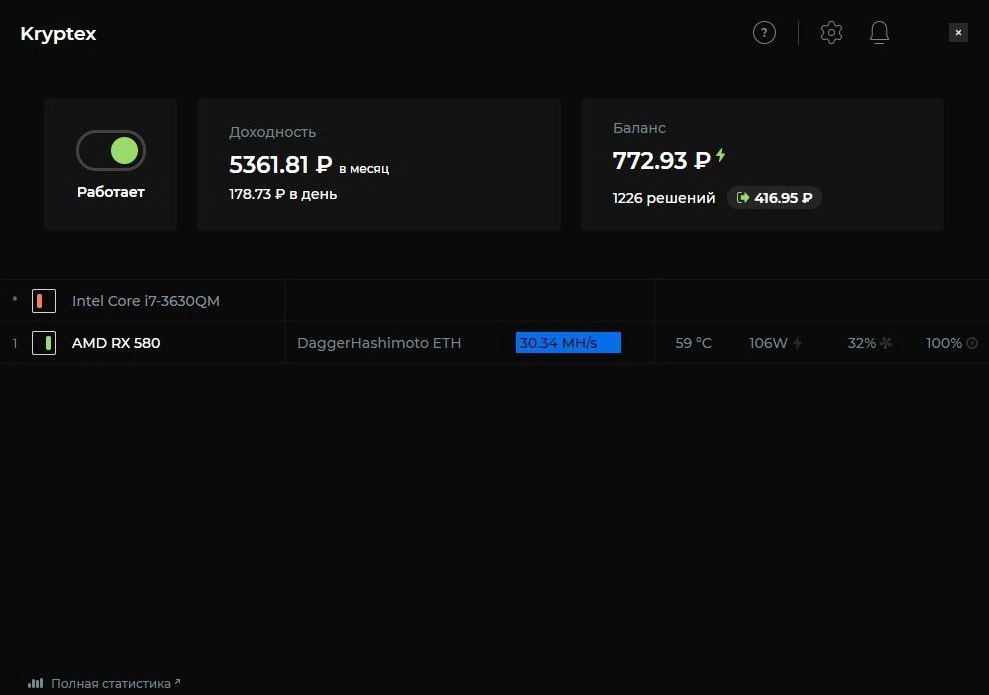Image resolution: width=989 pixels, height=695 pixels.
Task: Show notifications with the bell icon
Action: coord(879,32)
